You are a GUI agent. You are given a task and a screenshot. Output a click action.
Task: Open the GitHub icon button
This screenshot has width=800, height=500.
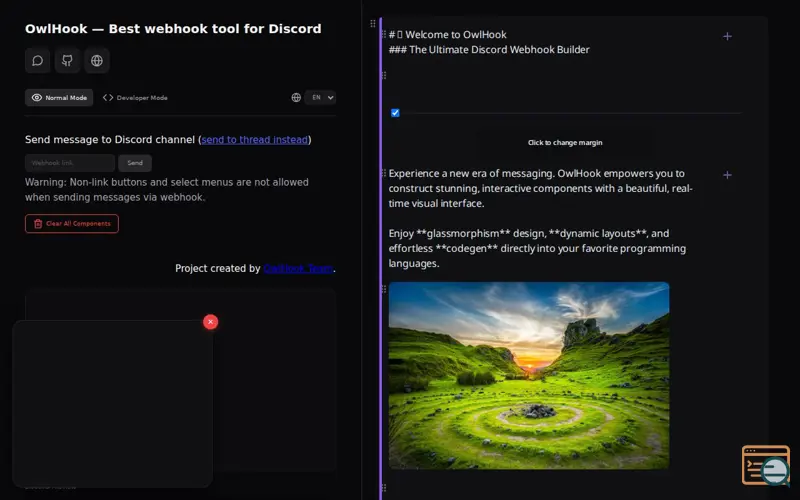67,61
